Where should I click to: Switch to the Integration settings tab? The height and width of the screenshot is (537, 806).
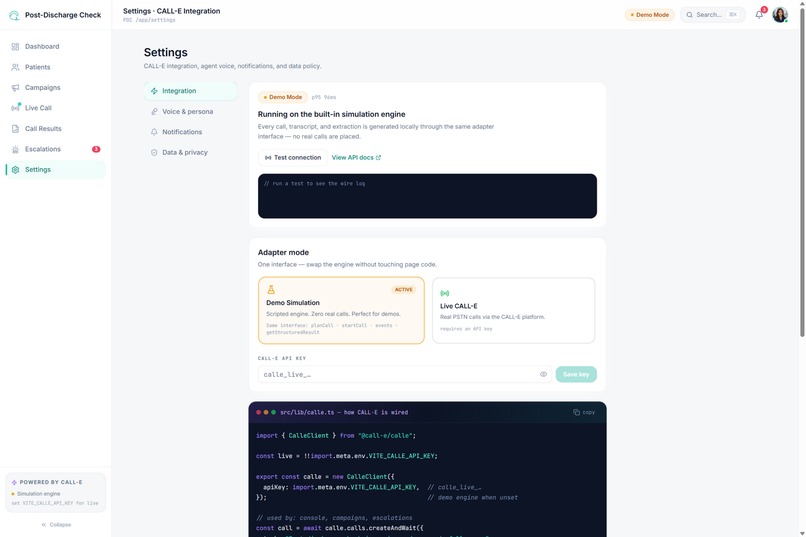coord(191,91)
